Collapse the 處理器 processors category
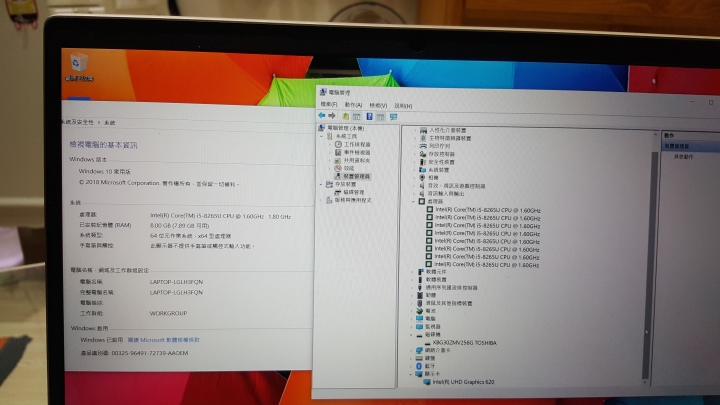Viewport: 720px width, 405px height. (x=413, y=202)
